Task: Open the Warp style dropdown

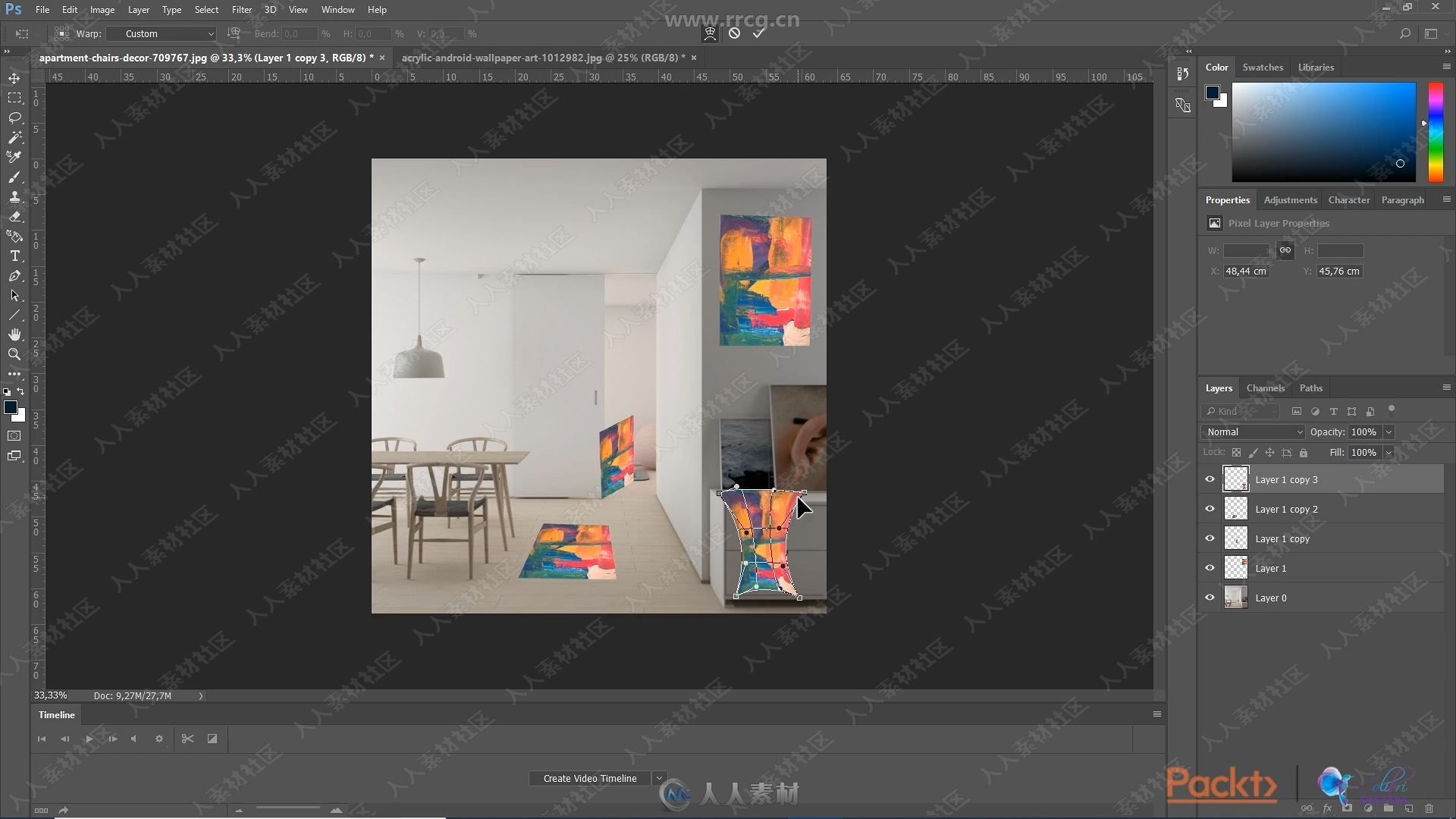Action: [165, 33]
